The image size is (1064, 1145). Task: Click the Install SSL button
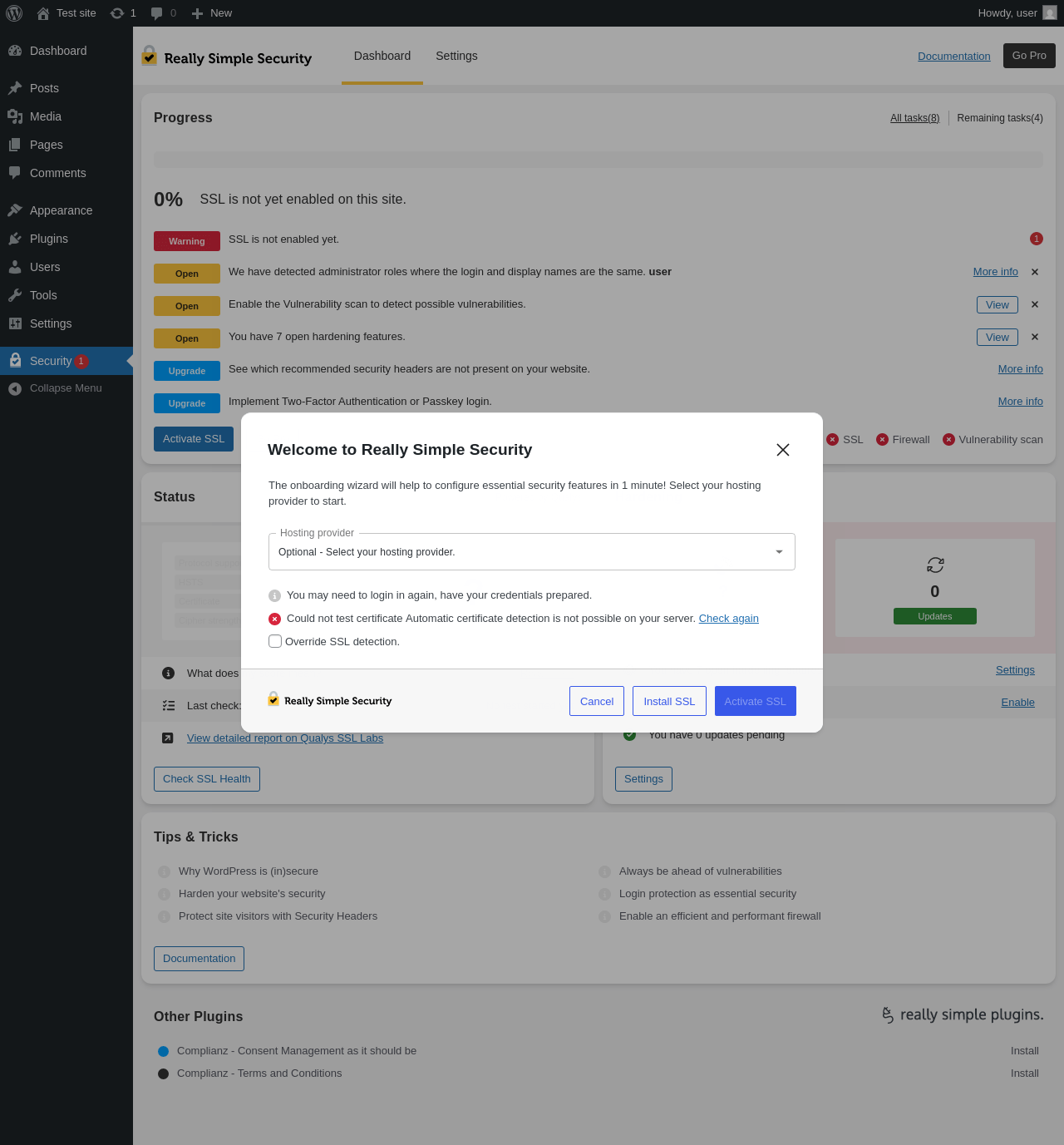tap(669, 701)
